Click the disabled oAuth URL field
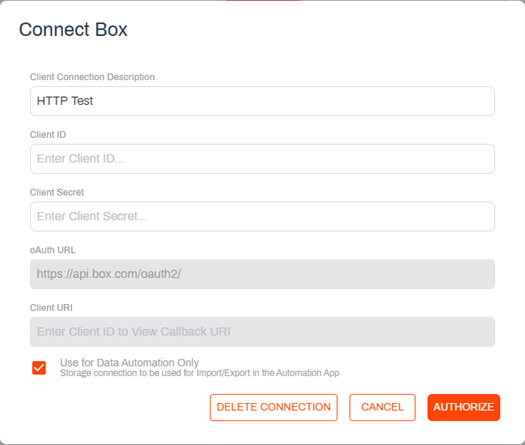The height and width of the screenshot is (445, 525). [262, 274]
